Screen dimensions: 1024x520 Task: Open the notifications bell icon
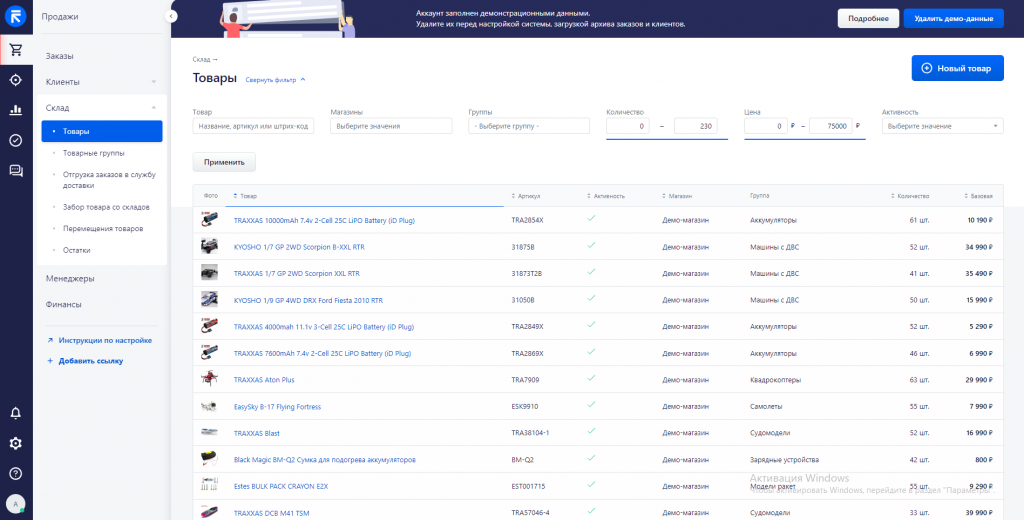[x=15, y=413]
